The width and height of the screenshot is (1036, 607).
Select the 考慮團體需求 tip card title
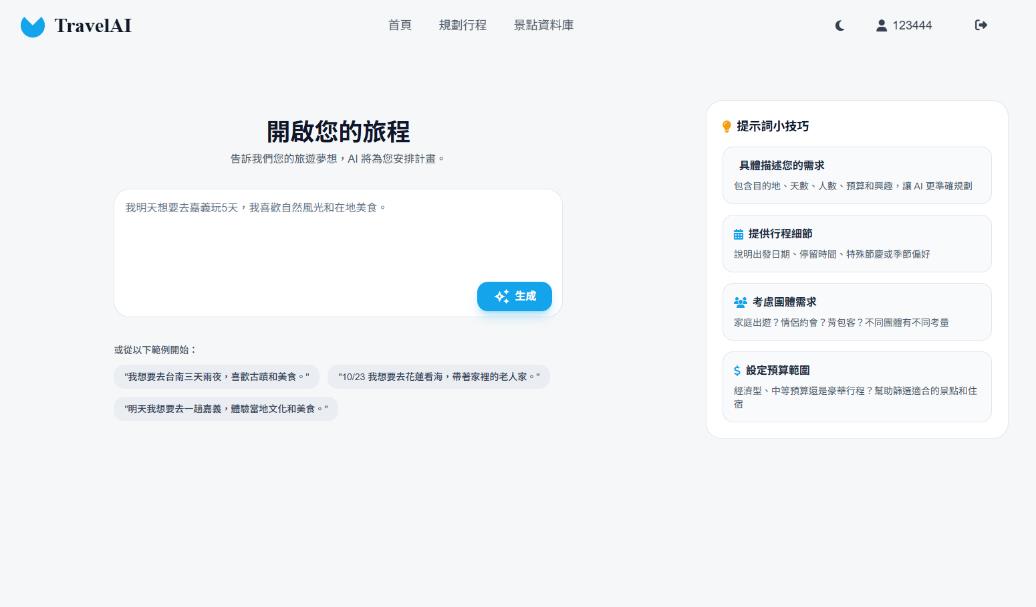pyautogui.click(x=784, y=302)
